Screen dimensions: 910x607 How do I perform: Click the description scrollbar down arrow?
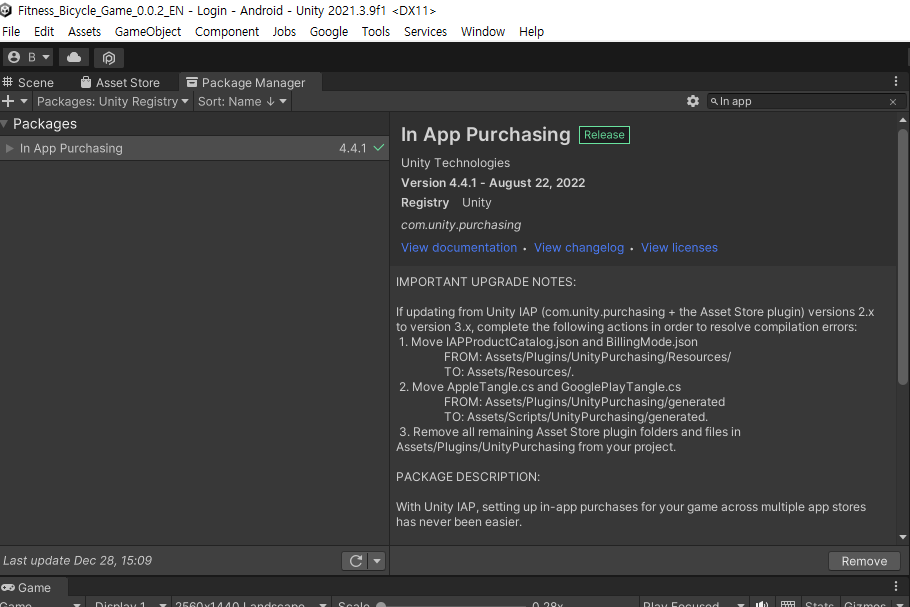[902, 537]
